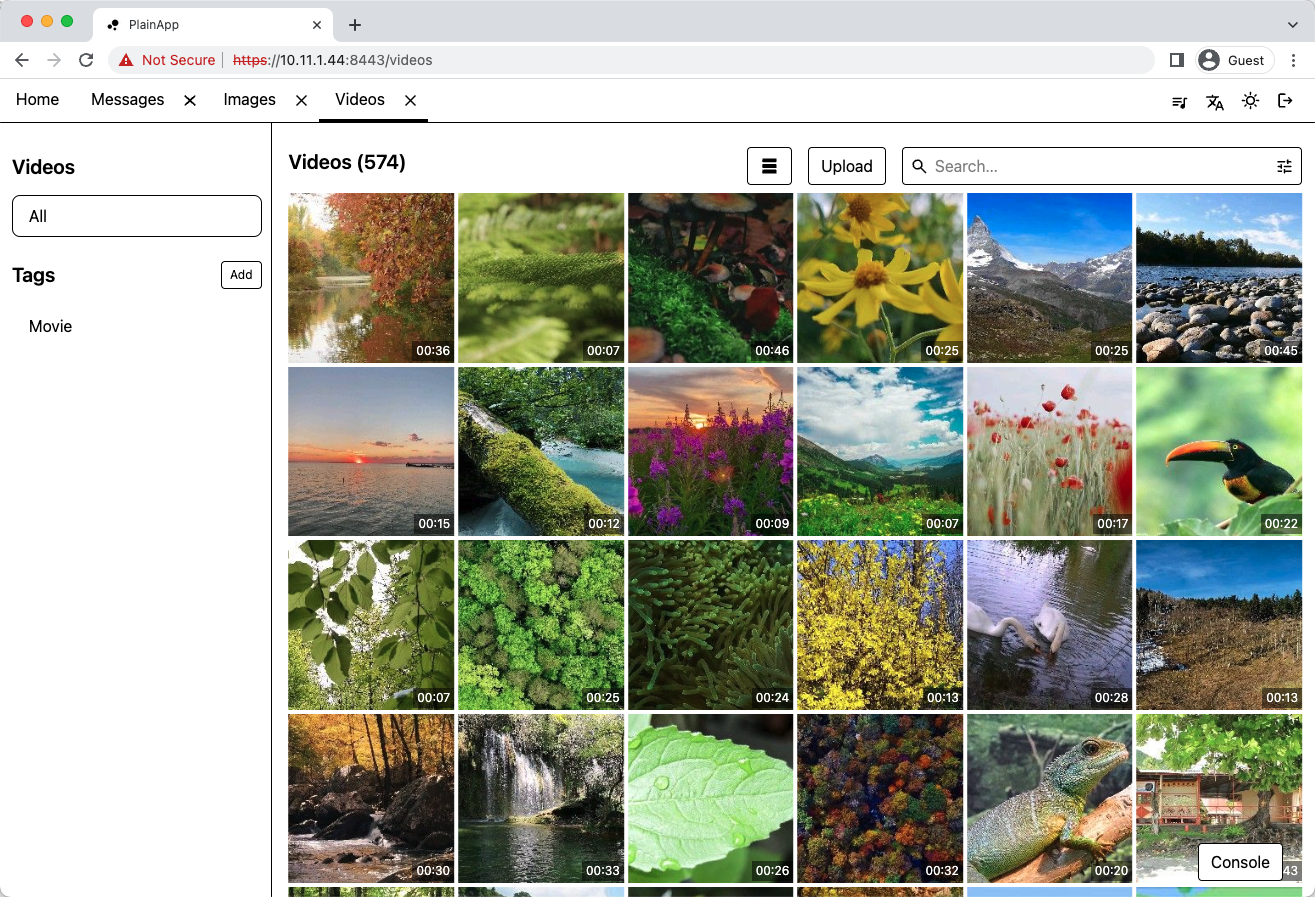Open the Console button

coord(1240,862)
